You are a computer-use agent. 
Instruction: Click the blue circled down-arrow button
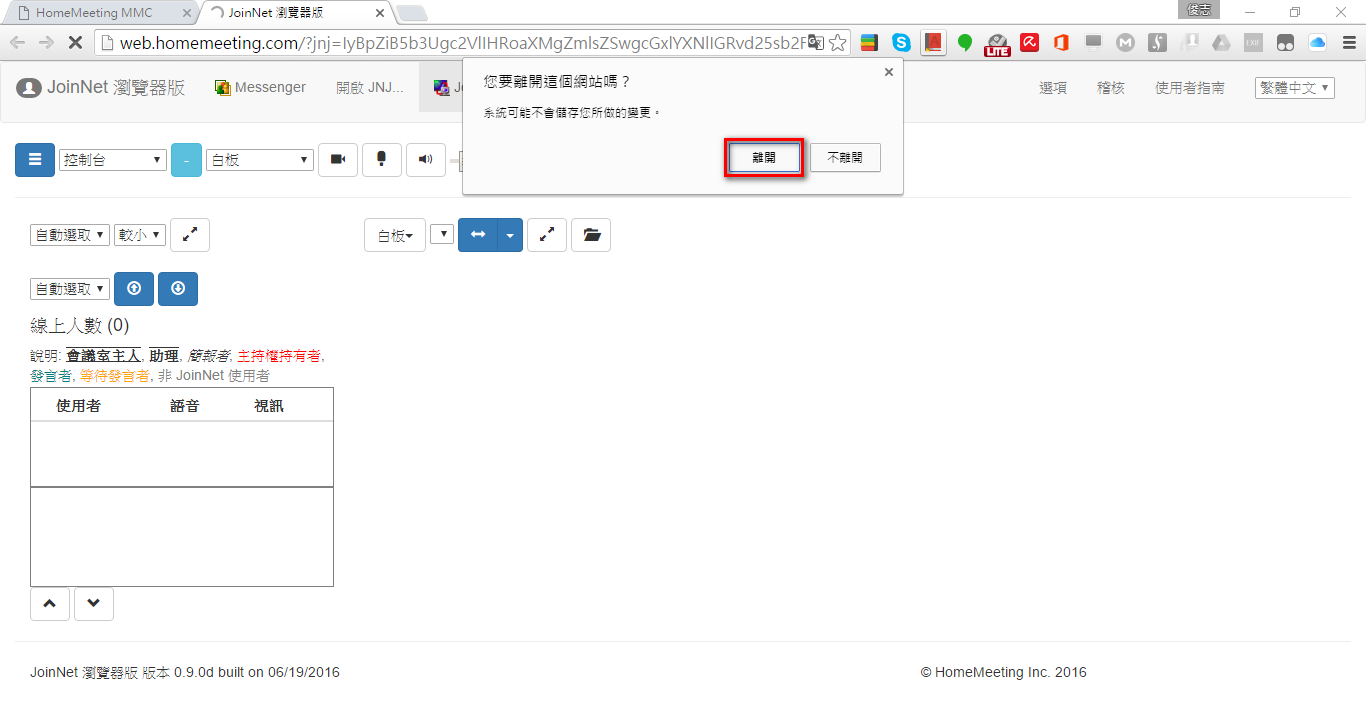pyautogui.click(x=178, y=288)
